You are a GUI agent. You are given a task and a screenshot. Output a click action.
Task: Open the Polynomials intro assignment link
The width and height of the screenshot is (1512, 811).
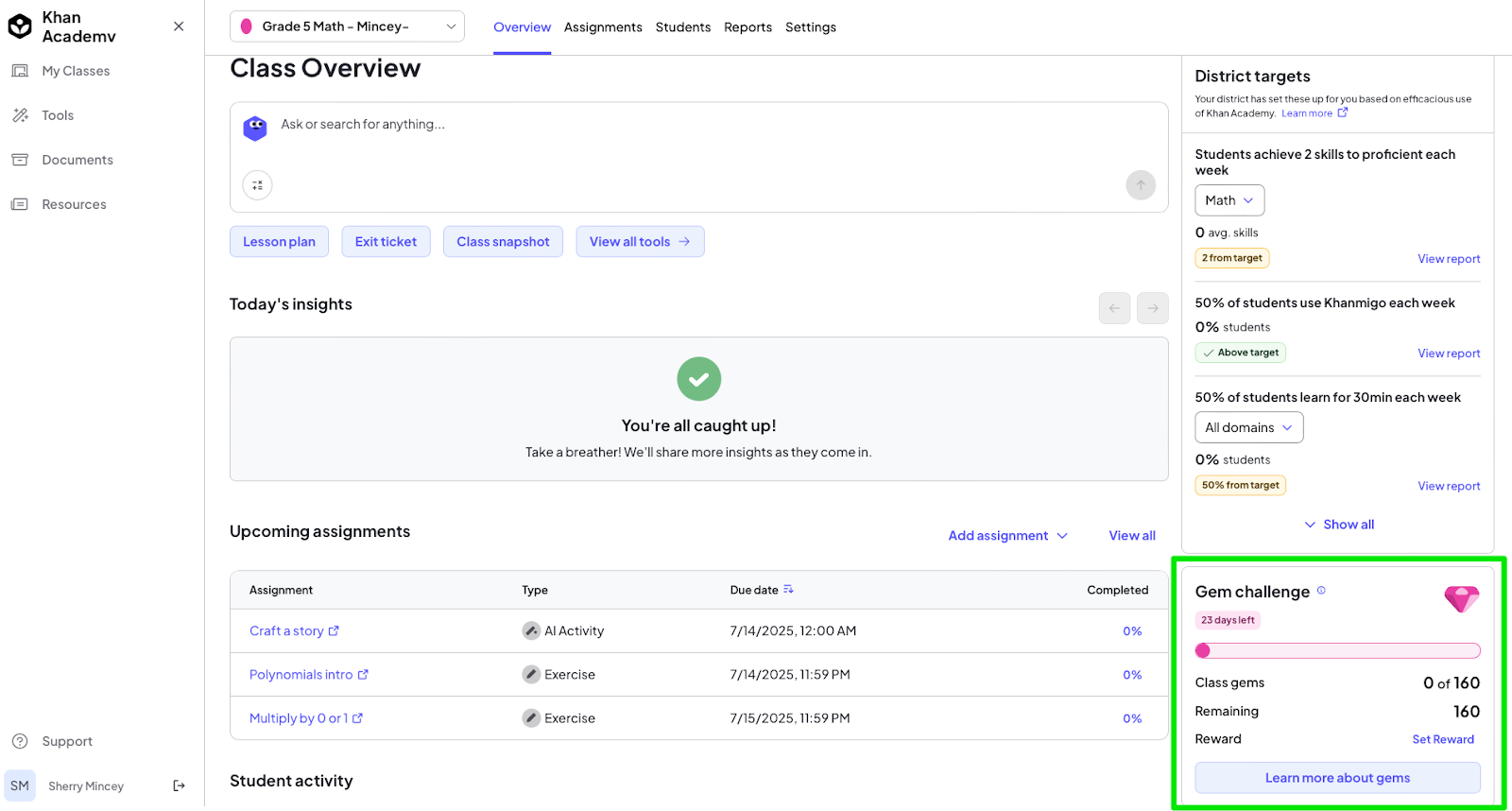pos(309,675)
